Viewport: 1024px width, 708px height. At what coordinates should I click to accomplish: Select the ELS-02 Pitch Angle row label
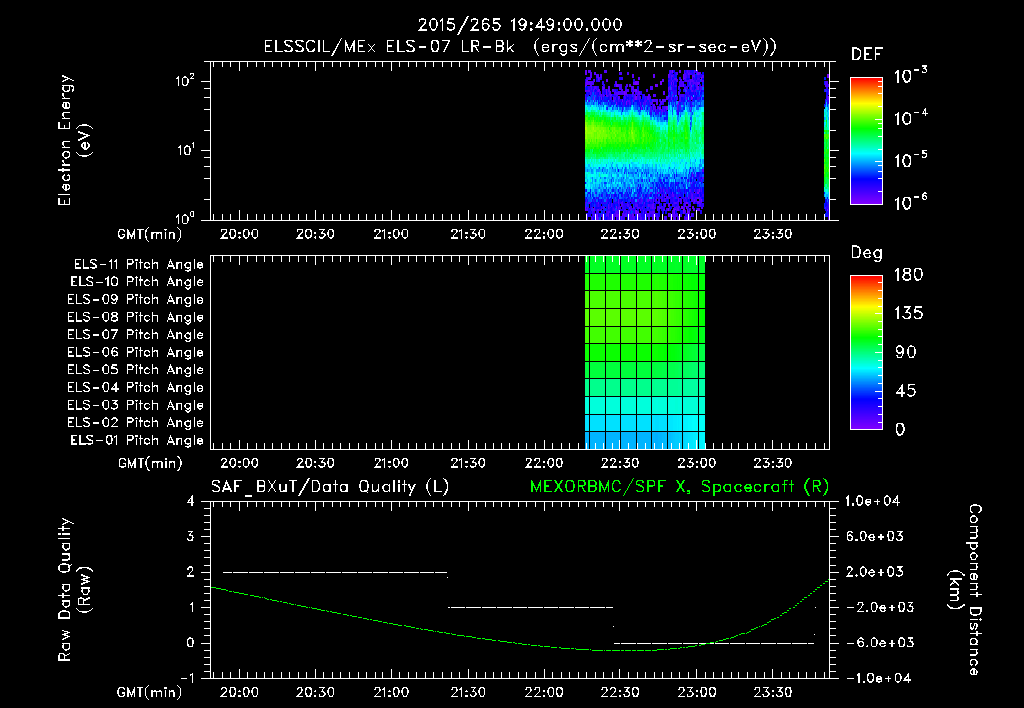point(136,423)
